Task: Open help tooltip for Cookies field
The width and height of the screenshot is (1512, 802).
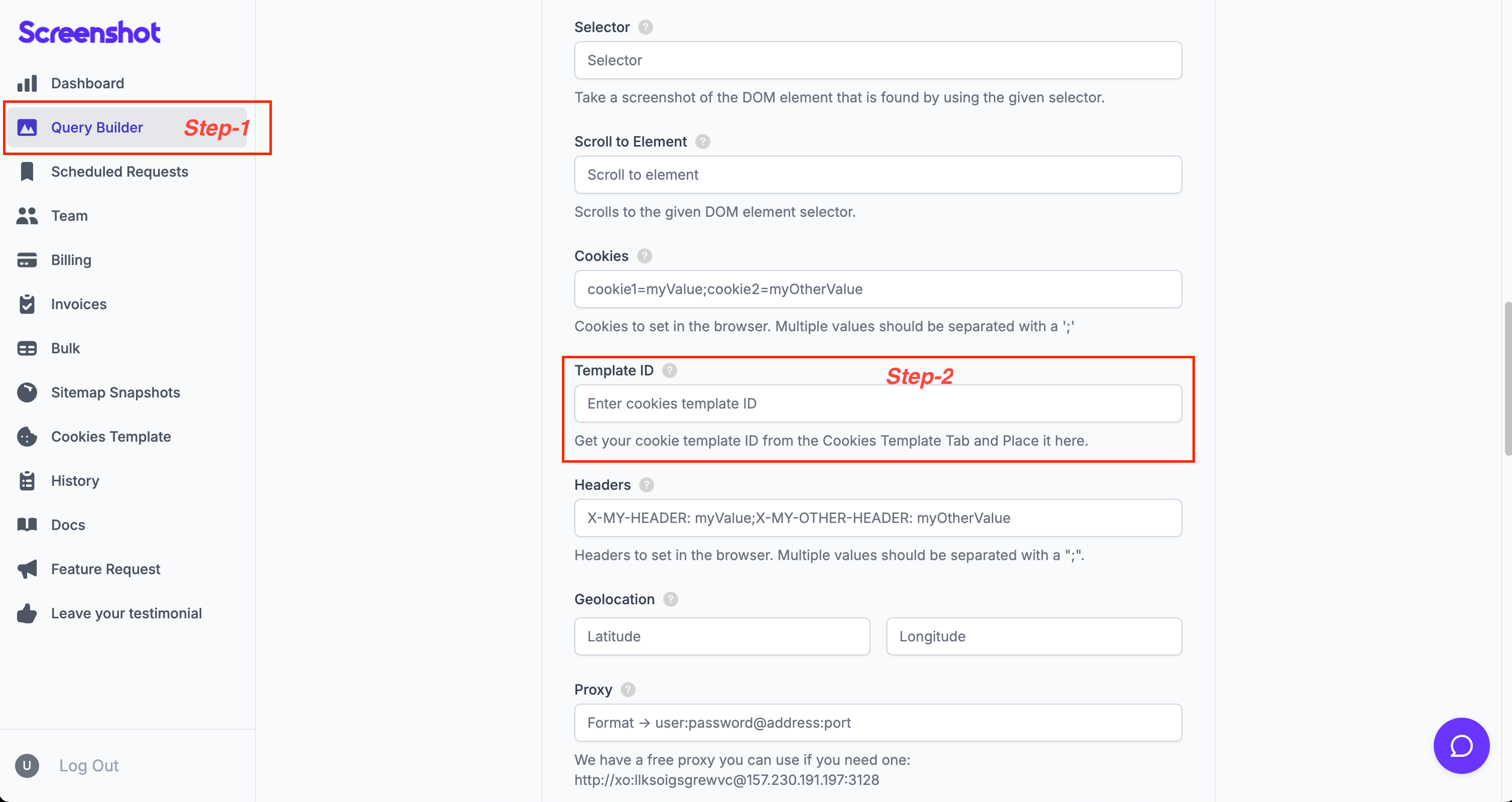Action: (x=645, y=256)
